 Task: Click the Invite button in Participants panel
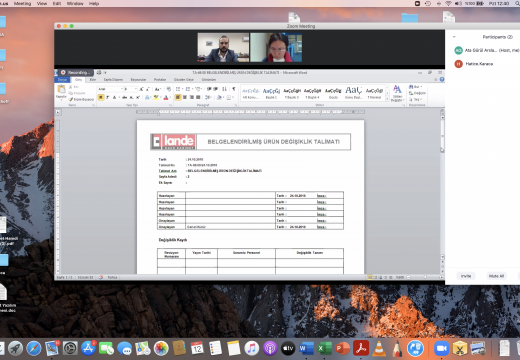click(x=466, y=276)
